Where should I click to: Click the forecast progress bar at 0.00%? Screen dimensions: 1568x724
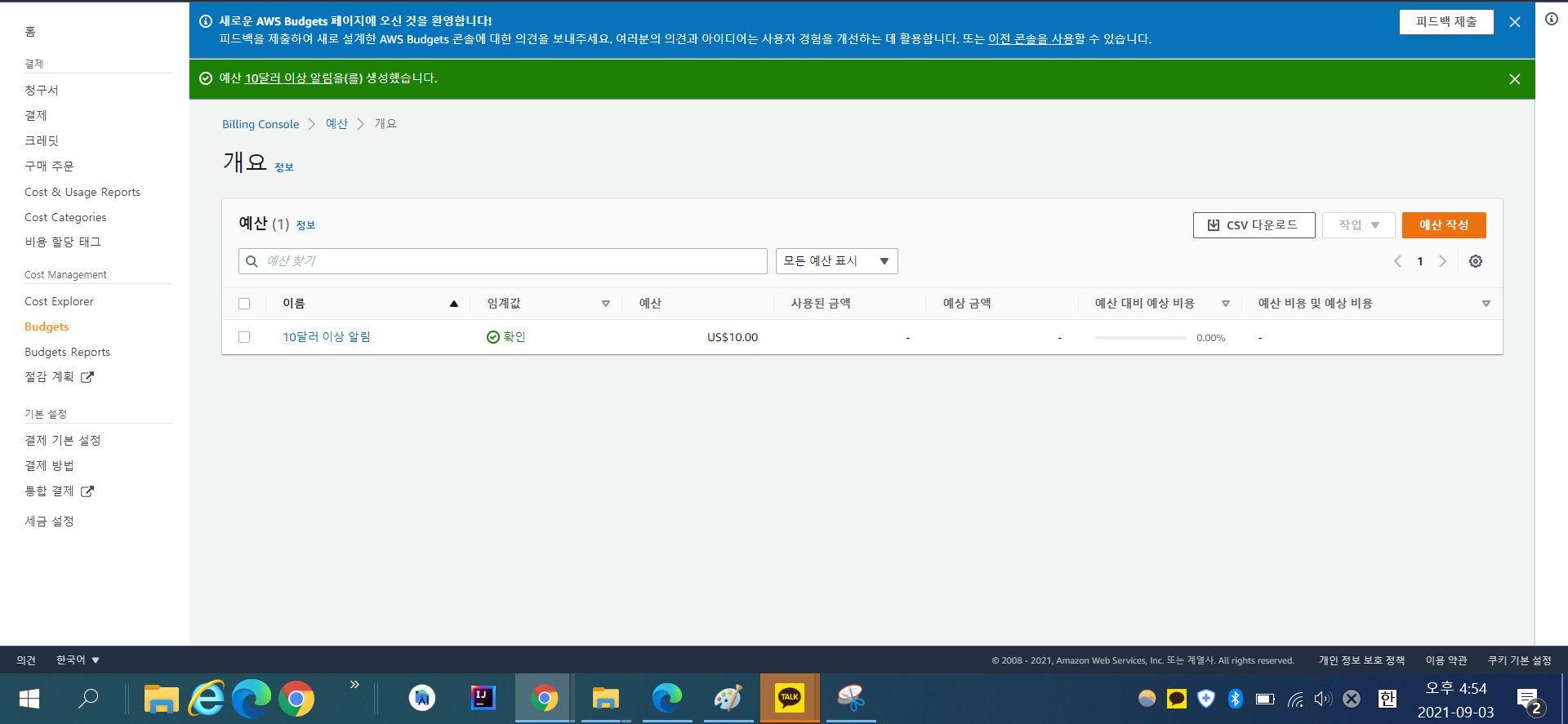pyautogui.click(x=1141, y=338)
